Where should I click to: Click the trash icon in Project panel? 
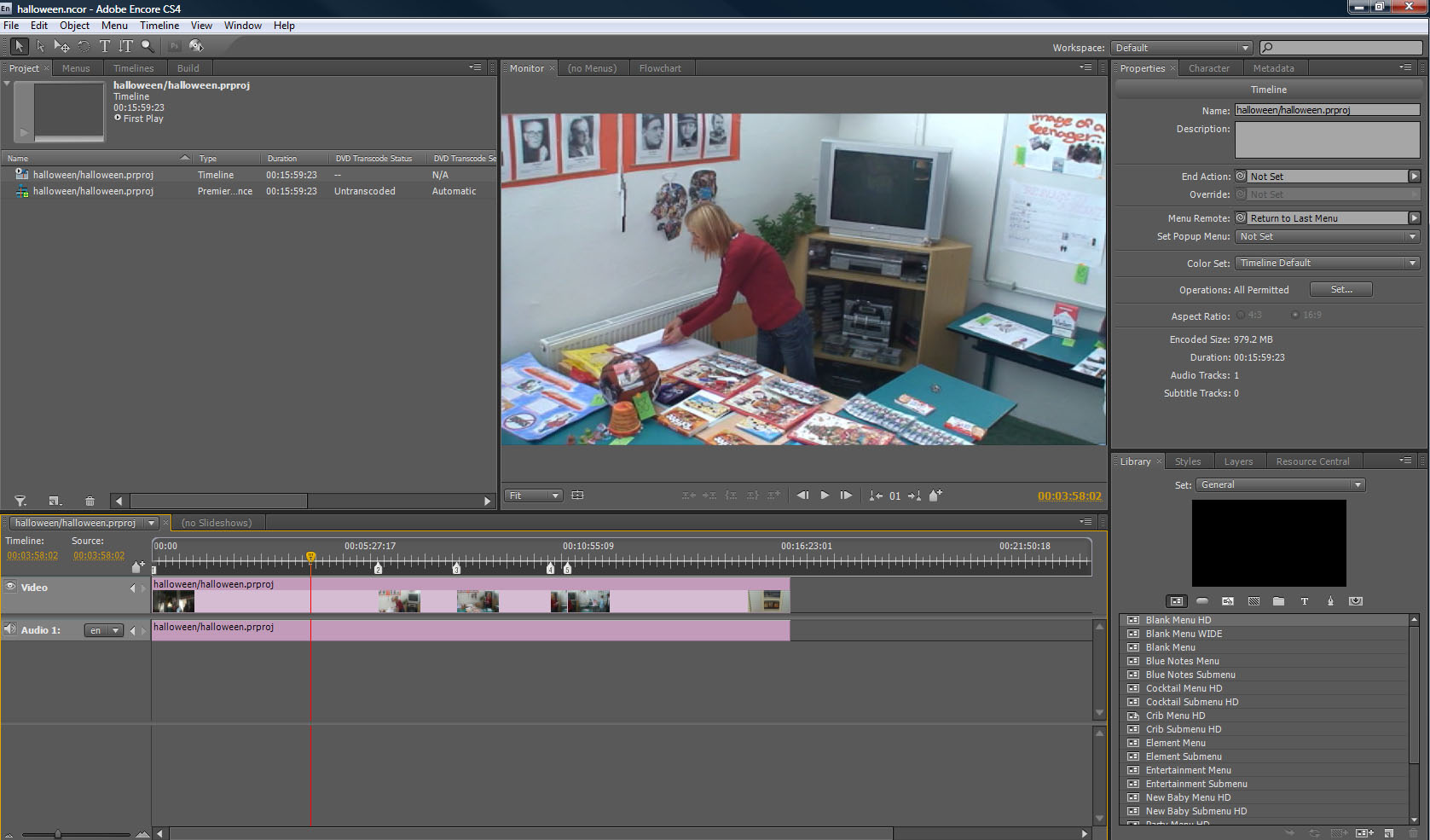(x=90, y=501)
